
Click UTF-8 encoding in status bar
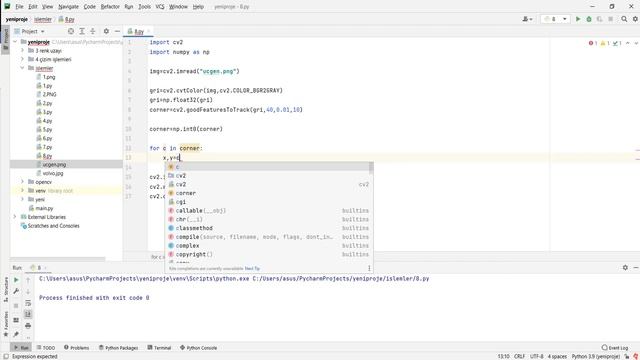[537, 356]
